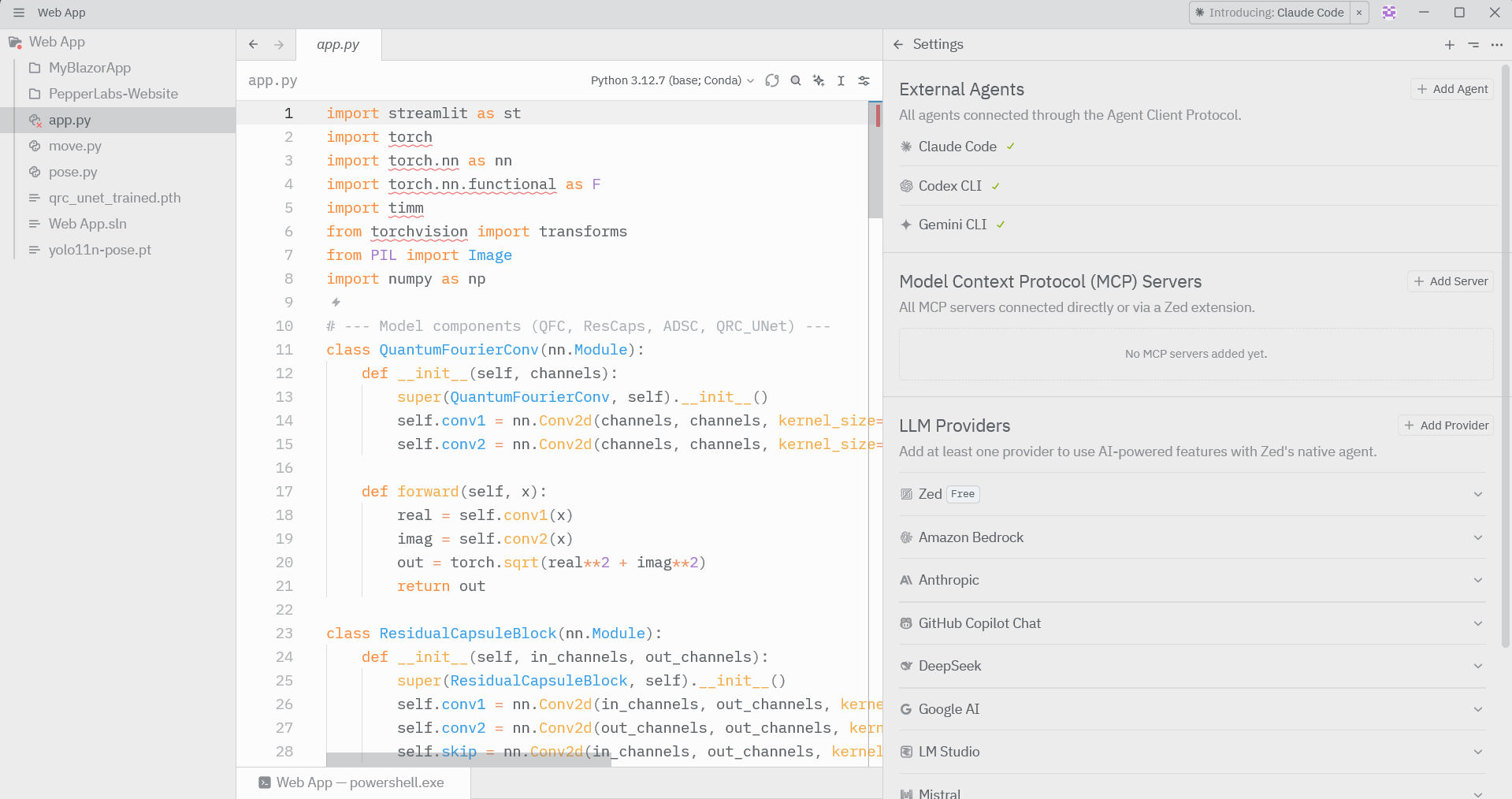
Task: Click the purple user avatar icon
Action: coord(1389,13)
